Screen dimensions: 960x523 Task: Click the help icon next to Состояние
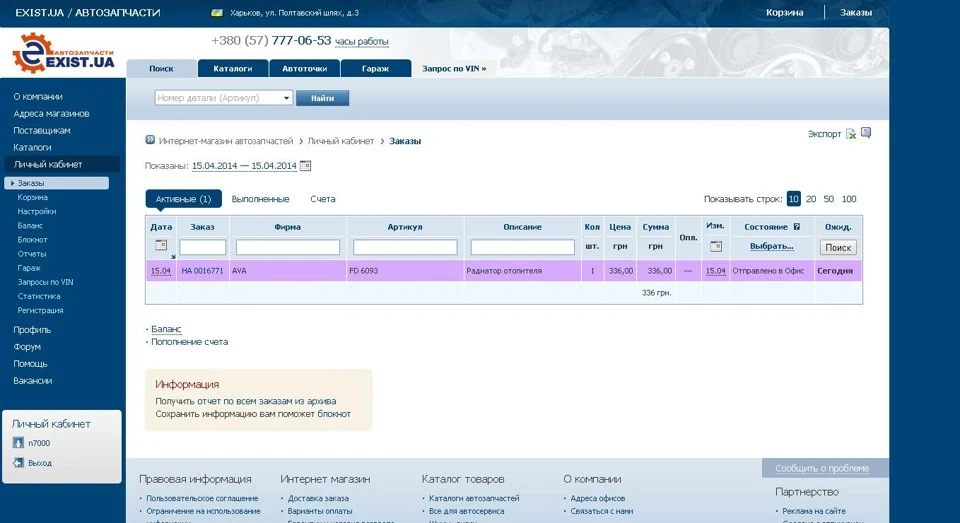[797, 227]
